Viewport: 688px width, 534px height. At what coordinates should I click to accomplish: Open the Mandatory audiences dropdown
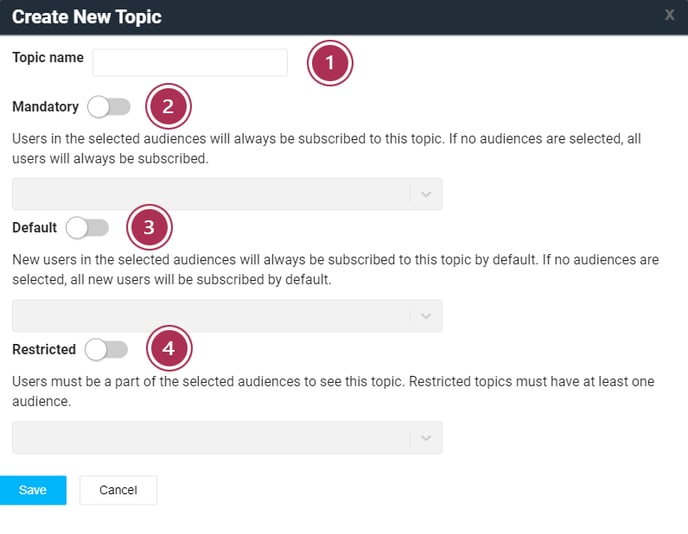(227, 194)
